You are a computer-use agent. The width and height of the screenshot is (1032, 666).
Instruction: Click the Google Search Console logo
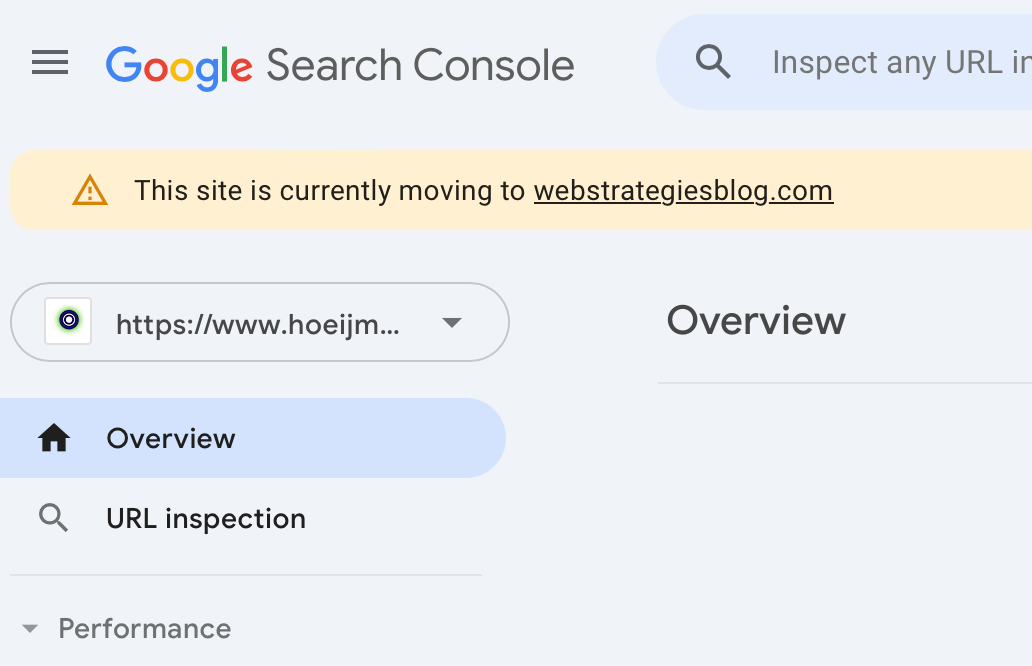point(340,63)
